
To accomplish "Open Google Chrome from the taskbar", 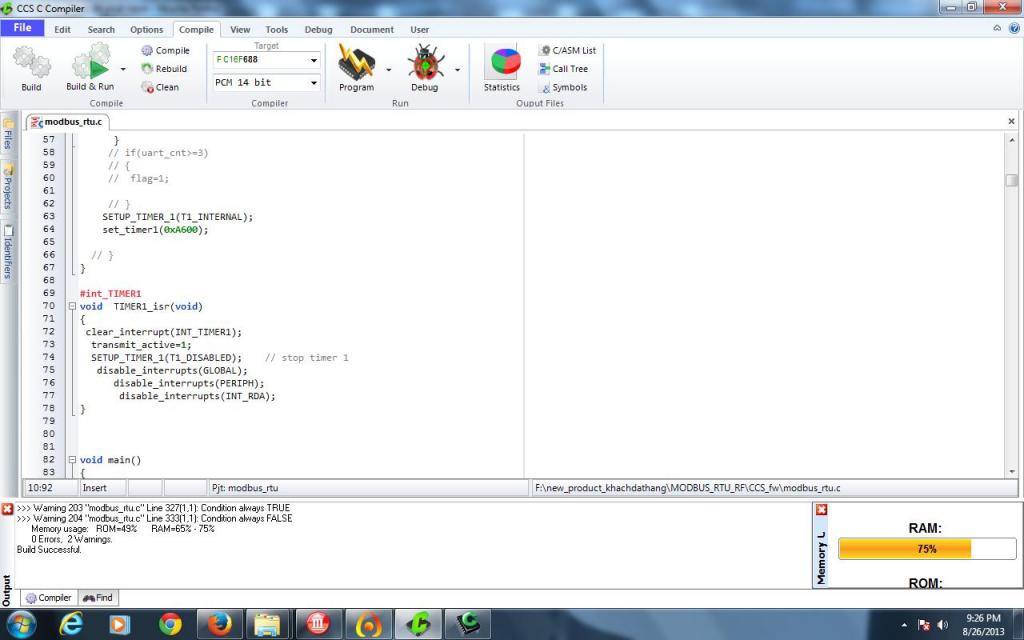I will (x=170, y=624).
